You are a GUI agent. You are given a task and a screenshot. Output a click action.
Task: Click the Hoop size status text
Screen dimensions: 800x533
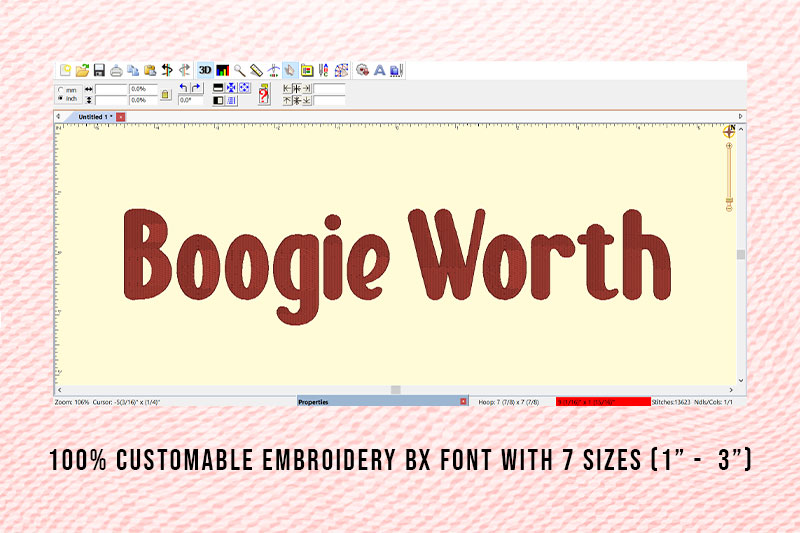click(509, 402)
